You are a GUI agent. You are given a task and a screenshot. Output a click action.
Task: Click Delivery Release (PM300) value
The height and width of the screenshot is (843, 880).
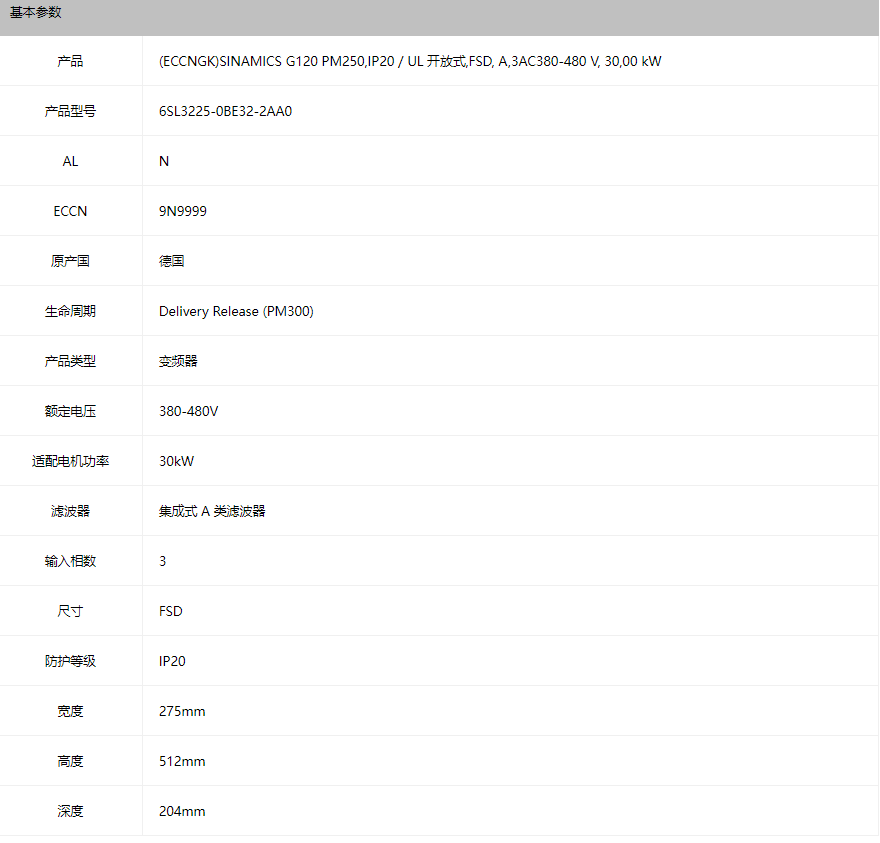pos(236,311)
